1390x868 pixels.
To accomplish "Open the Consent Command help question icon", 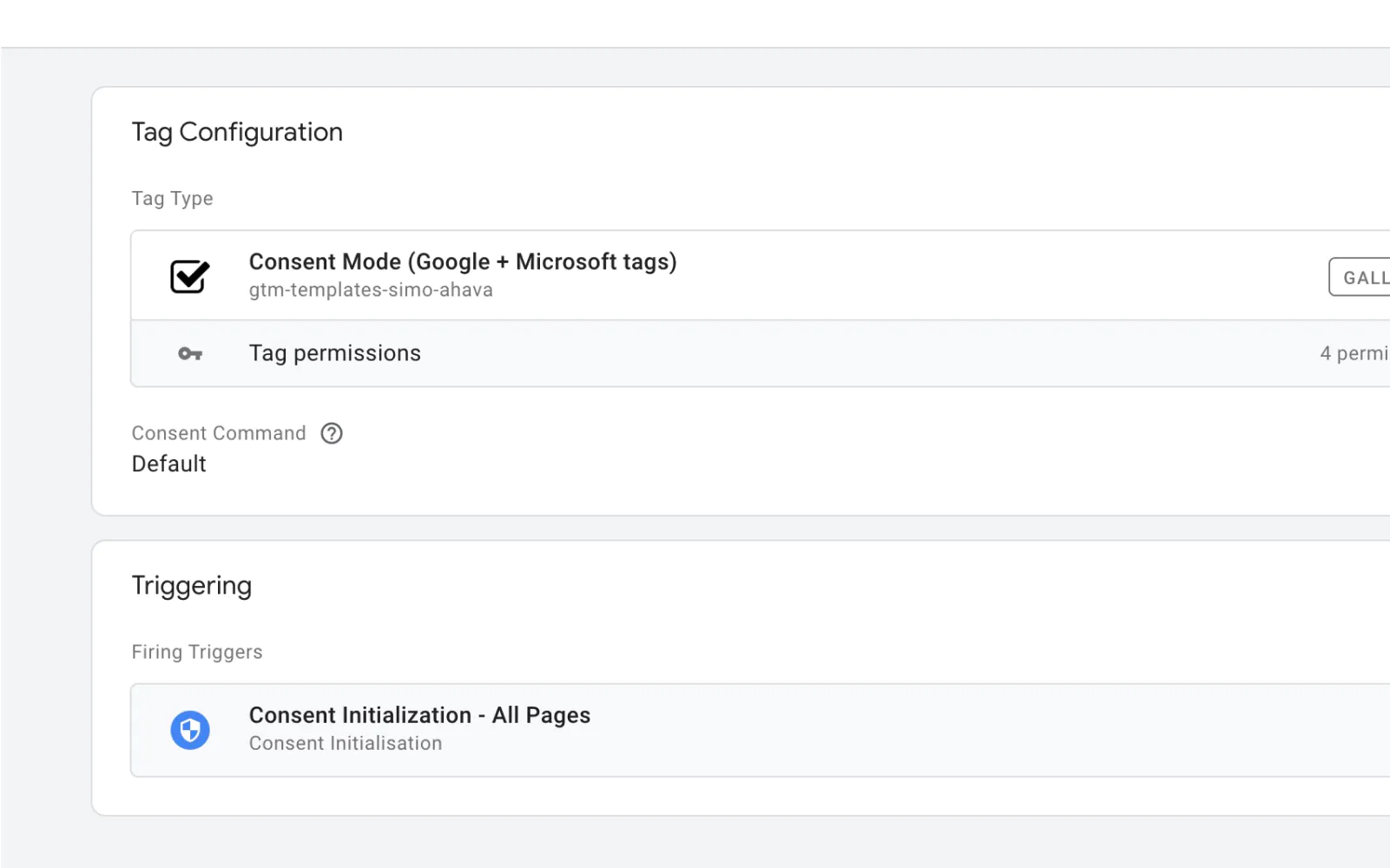I will click(332, 433).
